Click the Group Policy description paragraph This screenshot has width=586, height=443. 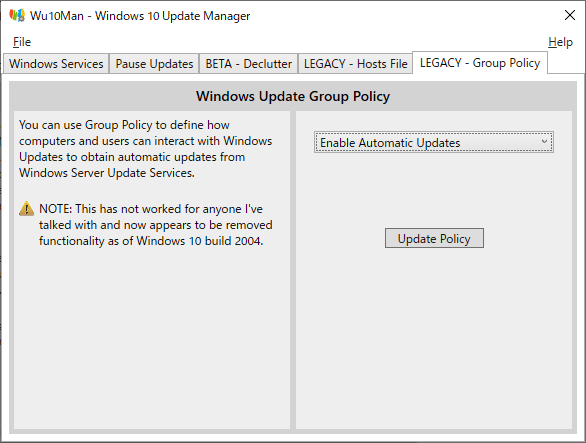[x=146, y=149]
